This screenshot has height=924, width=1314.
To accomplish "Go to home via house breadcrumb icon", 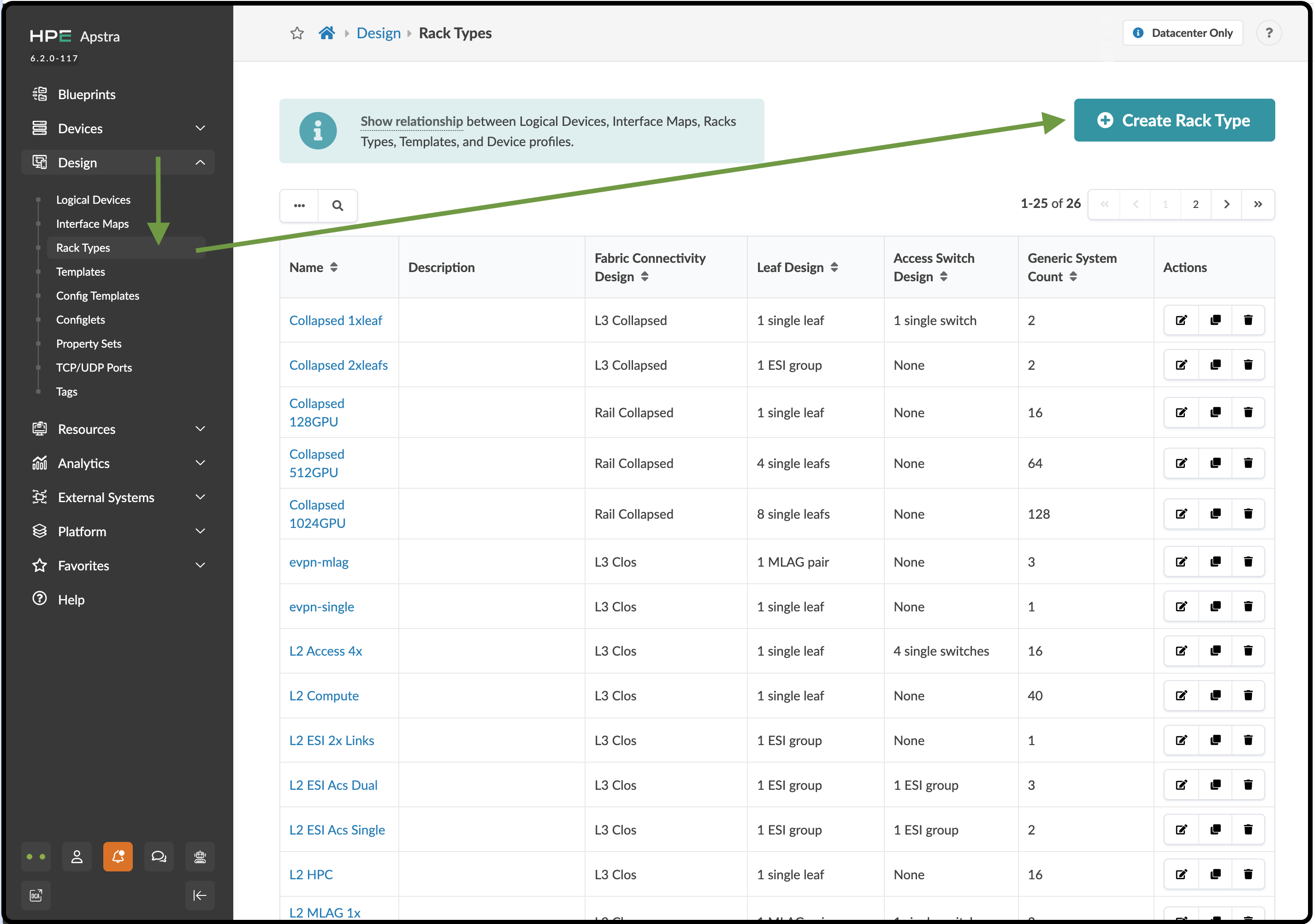I will coord(326,33).
